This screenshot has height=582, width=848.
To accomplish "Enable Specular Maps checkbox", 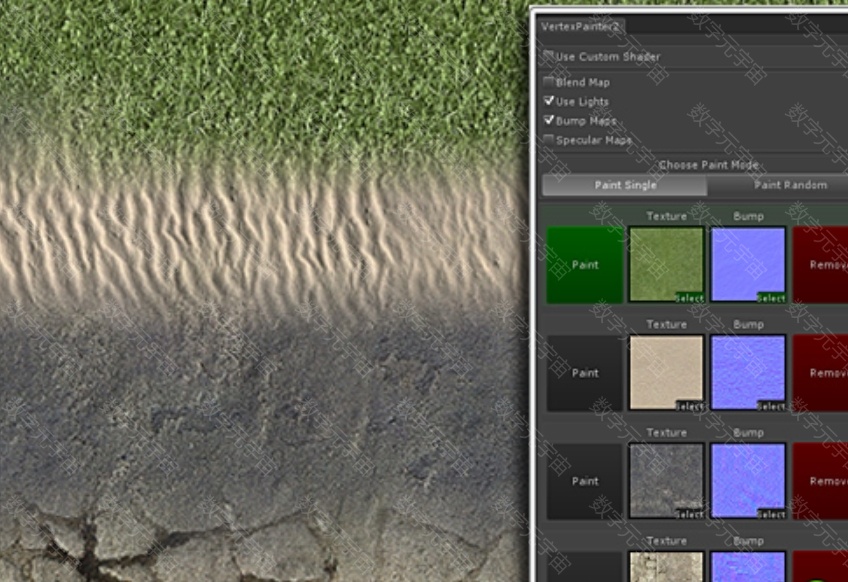I will [548, 140].
